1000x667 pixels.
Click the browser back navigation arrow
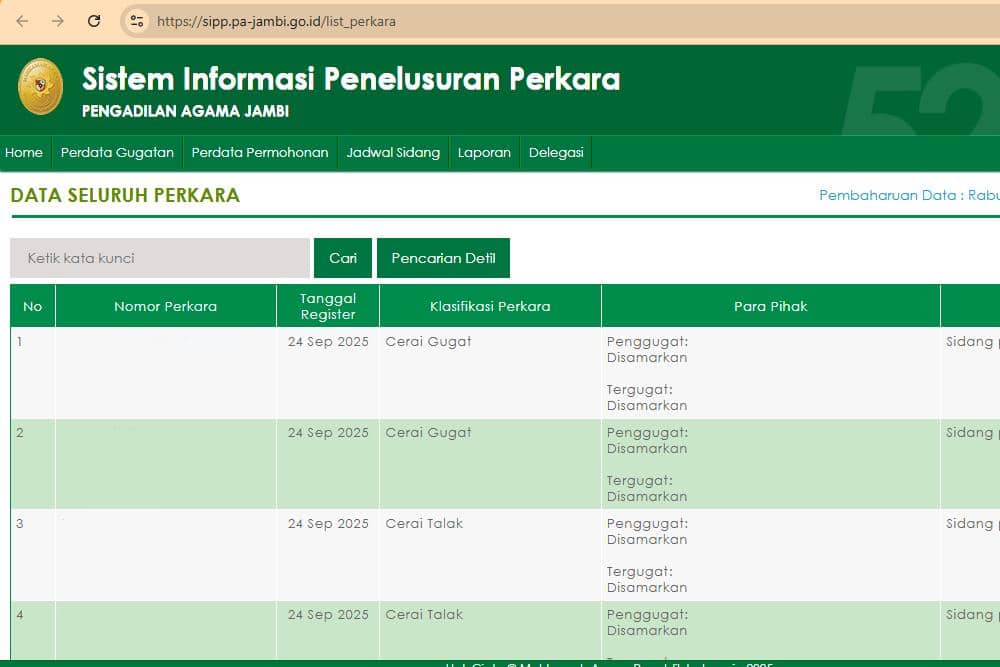coord(22,18)
